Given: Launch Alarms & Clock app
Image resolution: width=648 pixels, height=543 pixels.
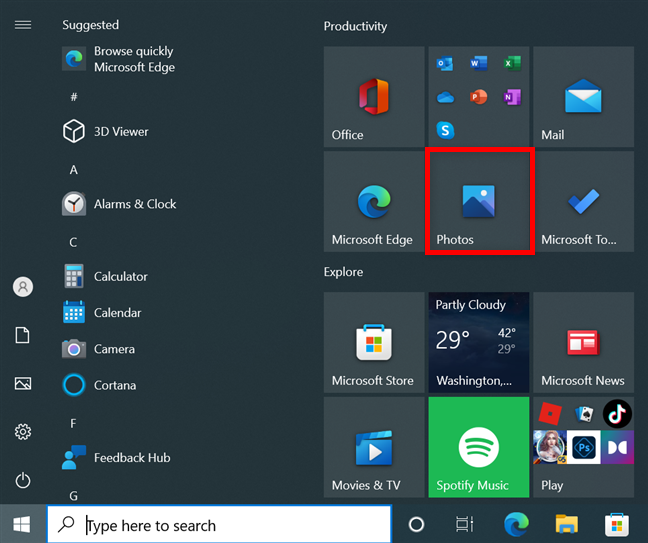Looking at the screenshot, I should (119, 204).
